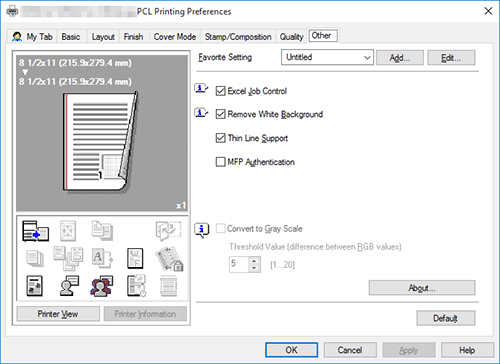Click the greyed stacked pages icon
This screenshot has width=500, height=364.
35,259
